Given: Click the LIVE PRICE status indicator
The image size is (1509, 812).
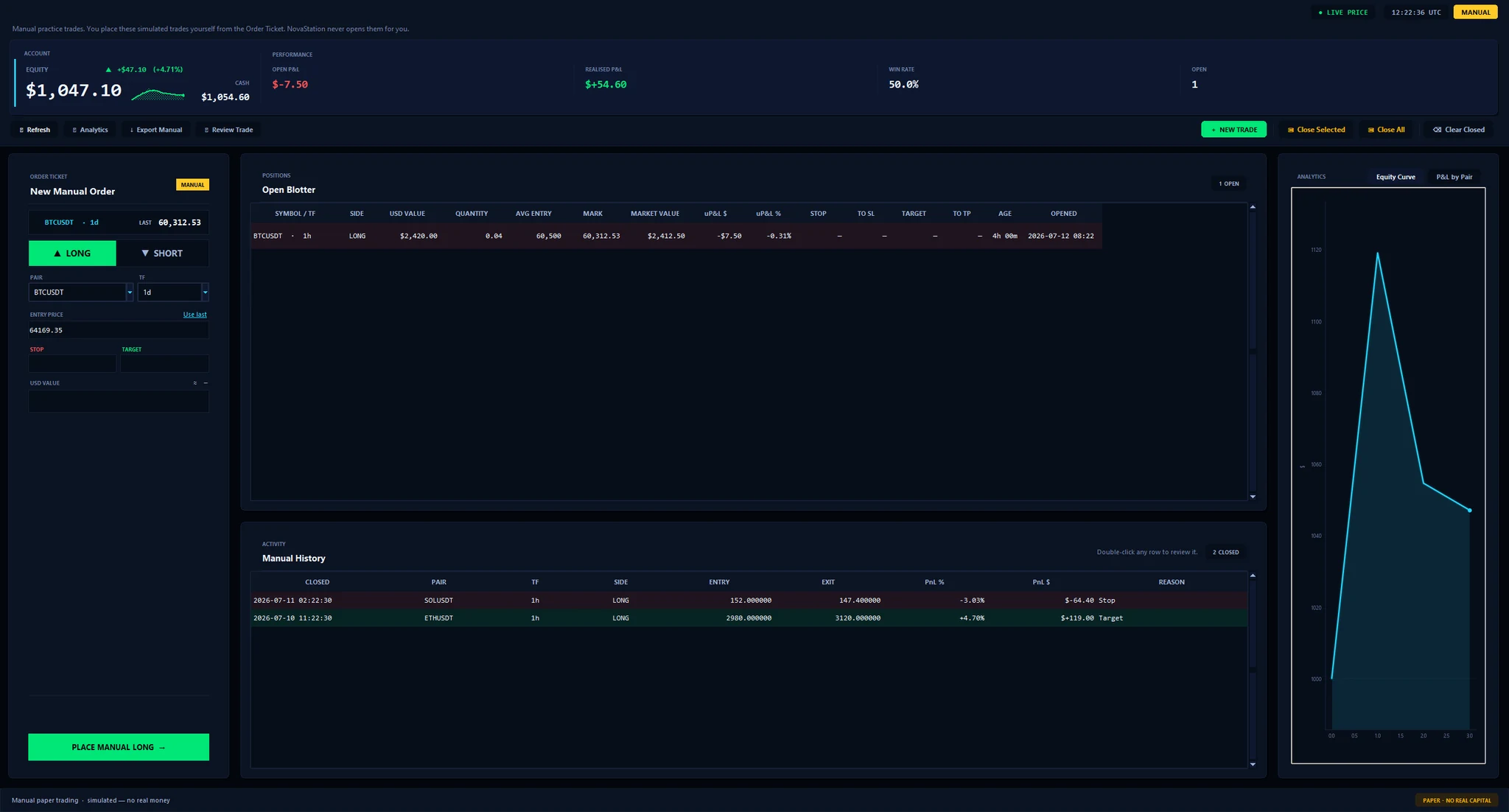Looking at the screenshot, I should (x=1342, y=13).
